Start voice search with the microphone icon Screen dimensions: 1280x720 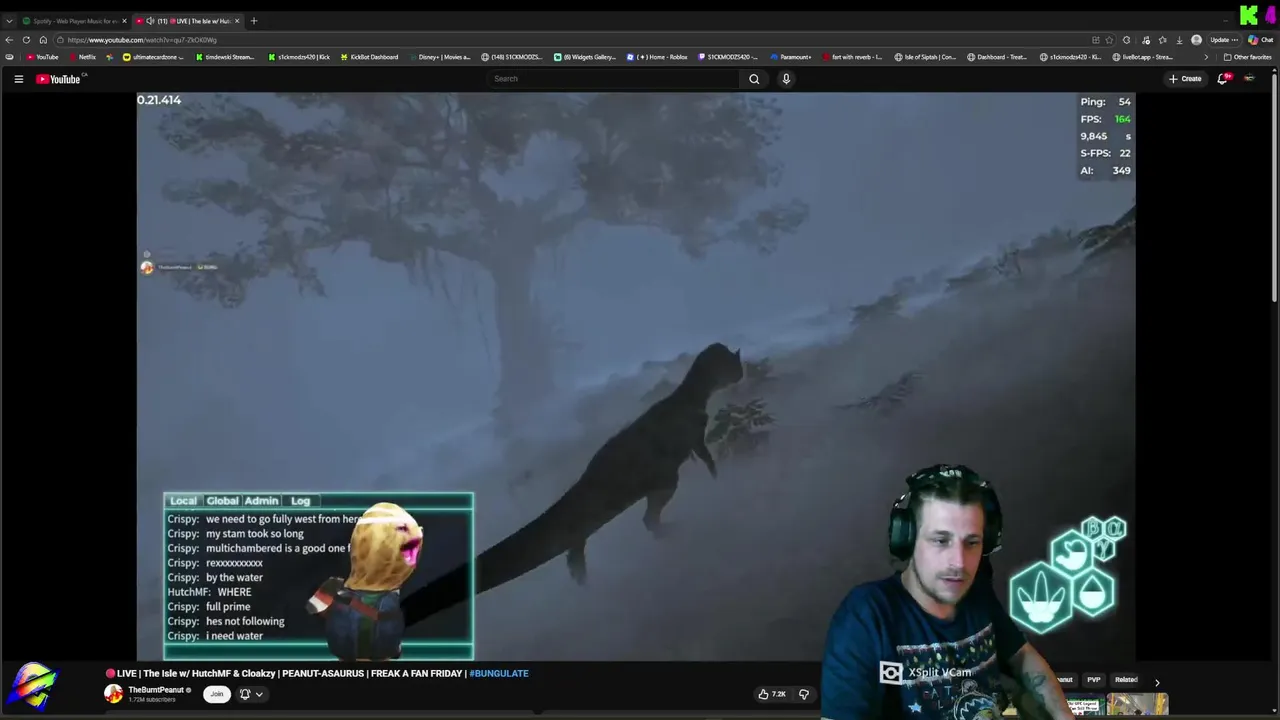click(786, 79)
